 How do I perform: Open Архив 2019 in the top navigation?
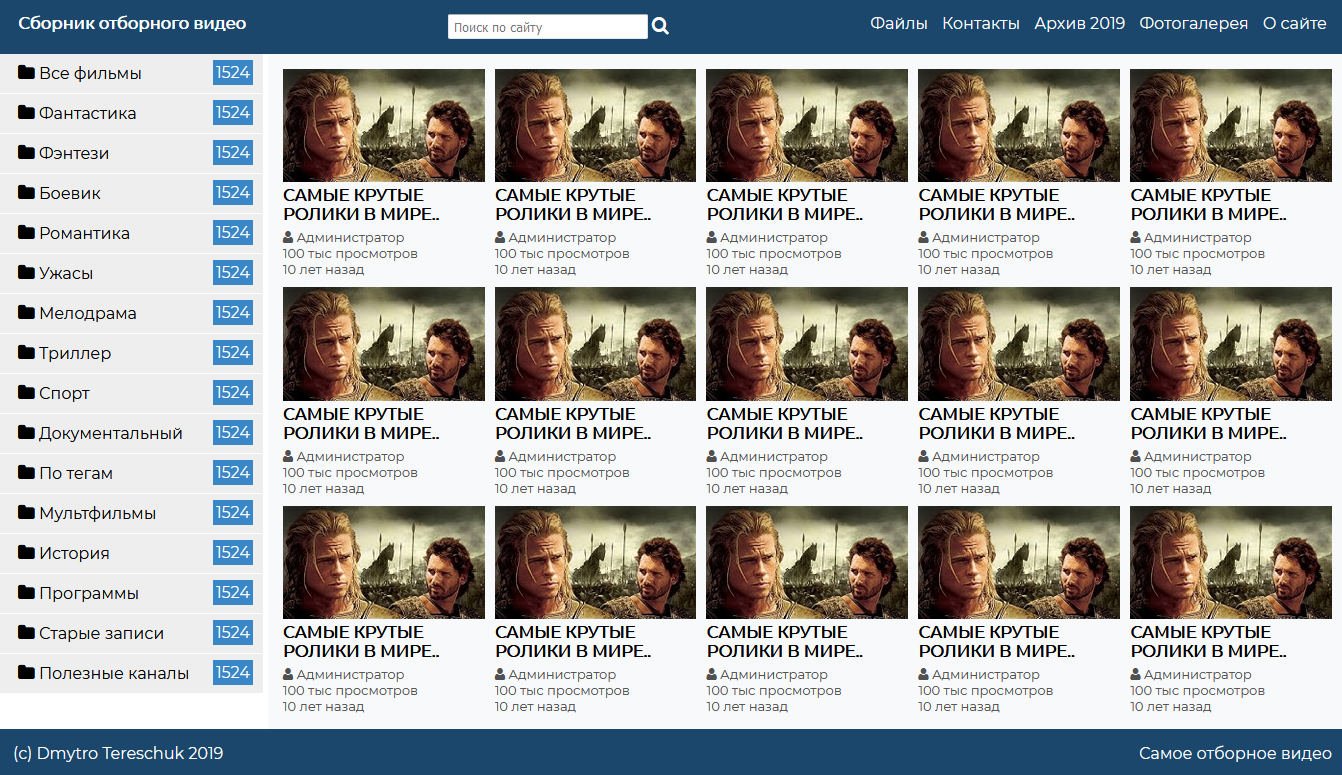pyautogui.click(x=1079, y=23)
